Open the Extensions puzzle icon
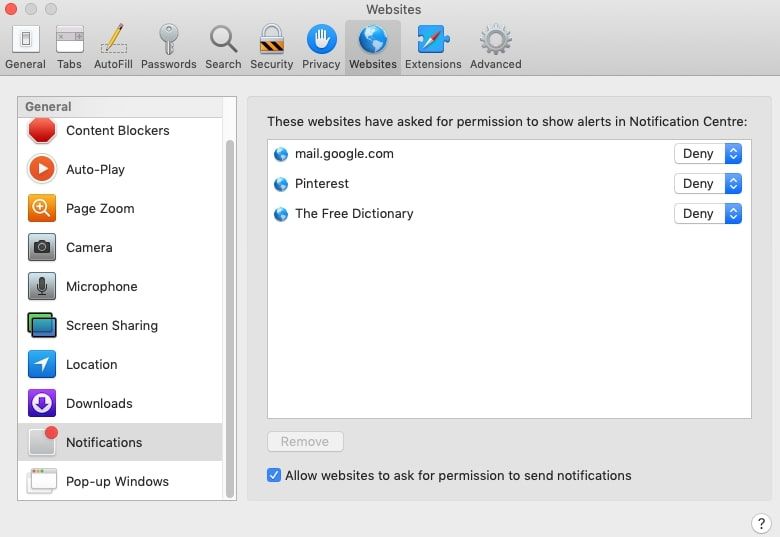 pyautogui.click(x=433, y=39)
